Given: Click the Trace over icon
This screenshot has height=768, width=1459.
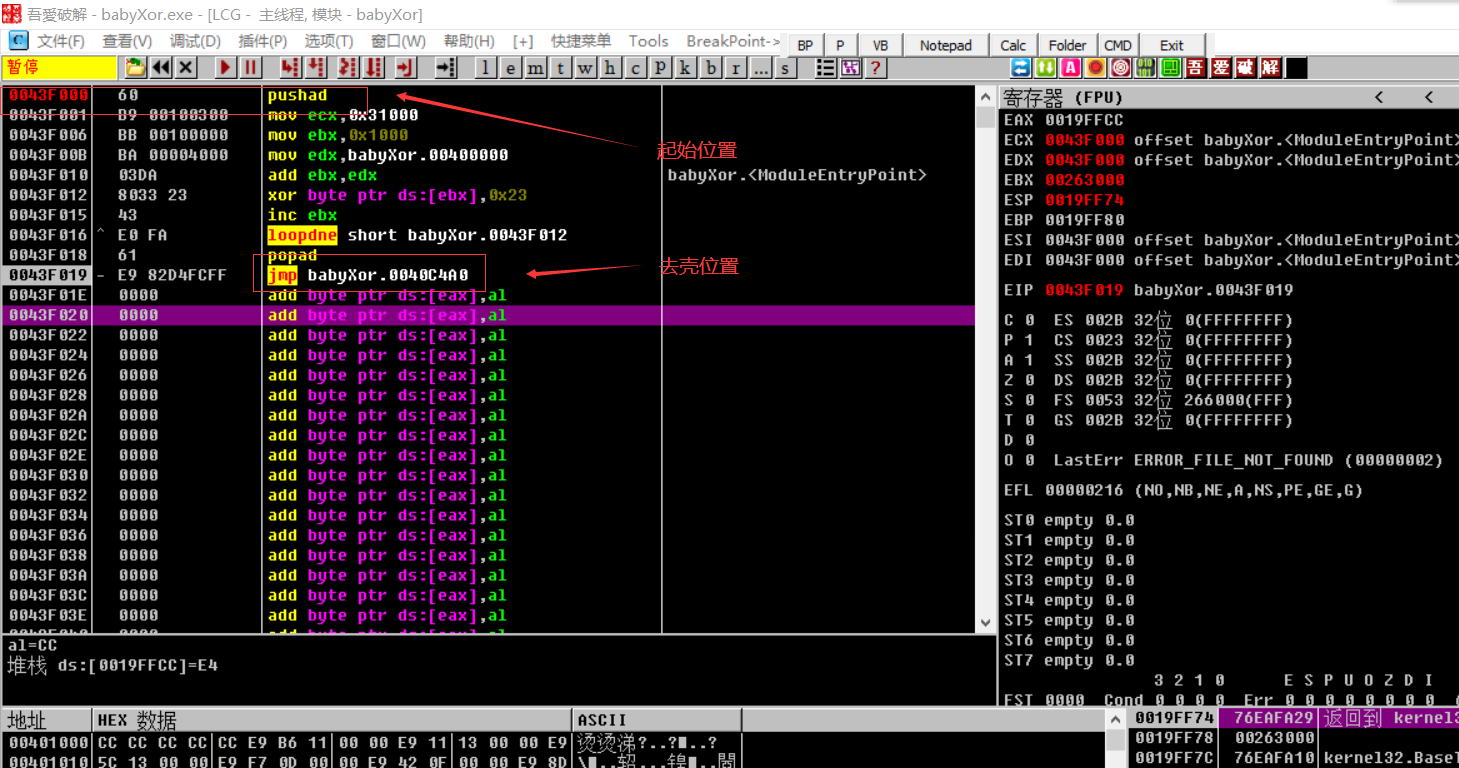Looking at the screenshot, I should 374,68.
